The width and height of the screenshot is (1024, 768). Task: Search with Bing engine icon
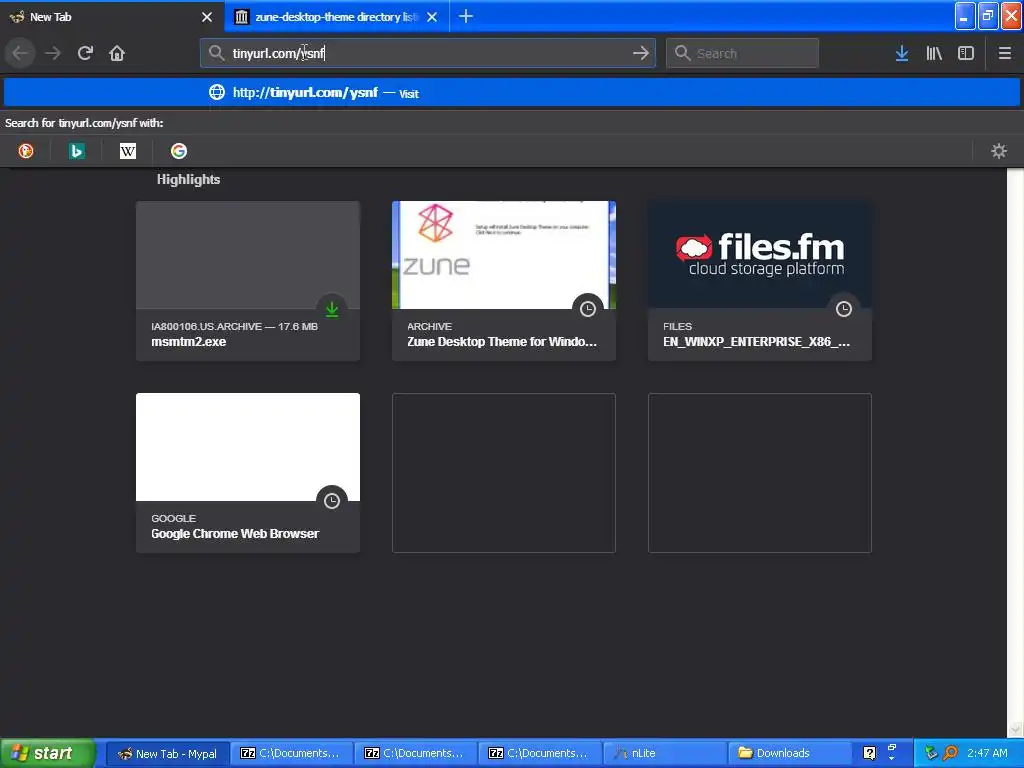pos(76,152)
